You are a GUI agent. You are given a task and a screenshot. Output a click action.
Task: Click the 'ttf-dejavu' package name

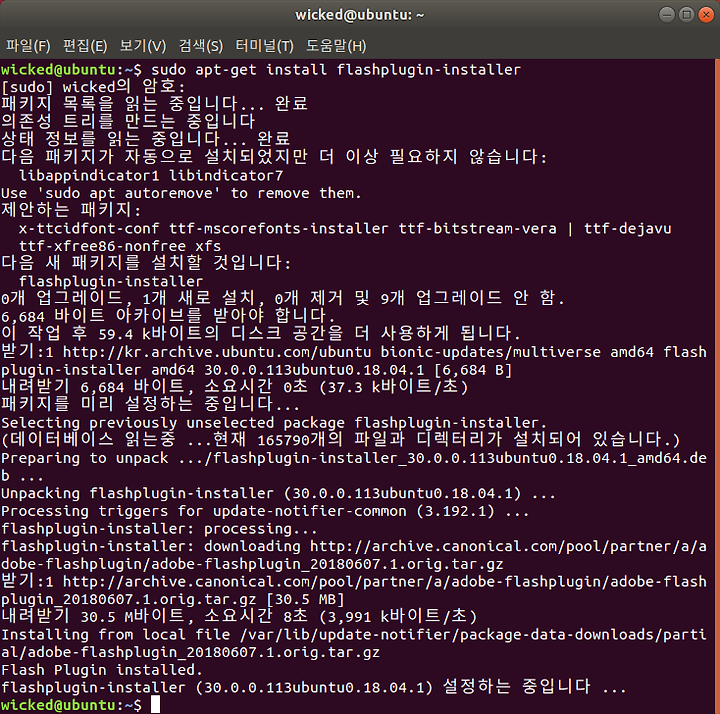click(628, 229)
